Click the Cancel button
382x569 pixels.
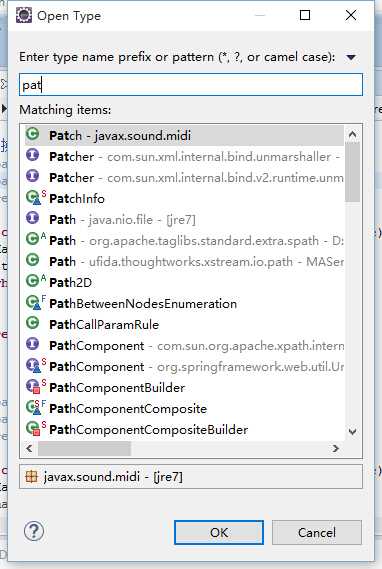click(x=317, y=532)
